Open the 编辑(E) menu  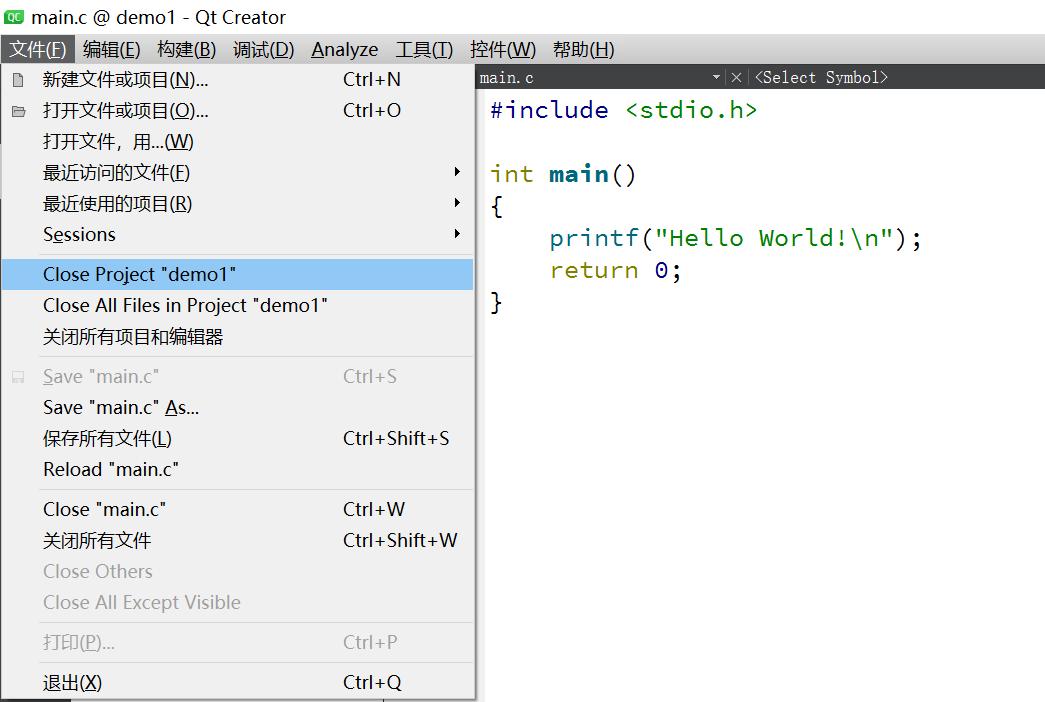pyautogui.click(x=111, y=49)
